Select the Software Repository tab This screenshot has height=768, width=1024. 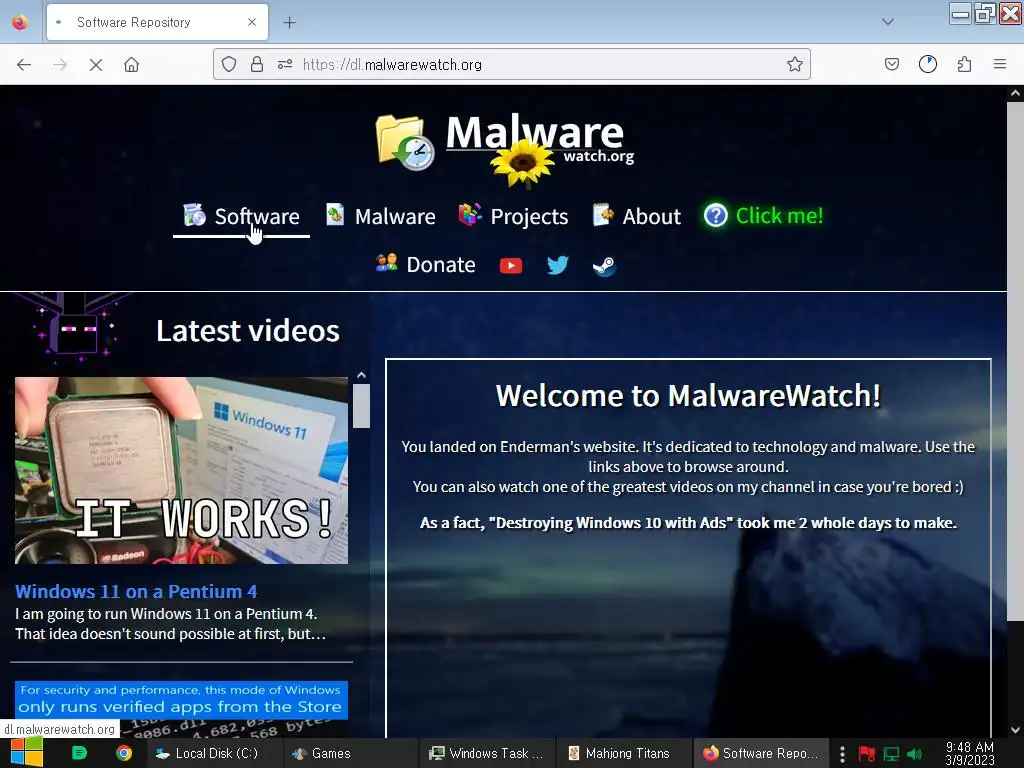click(157, 22)
